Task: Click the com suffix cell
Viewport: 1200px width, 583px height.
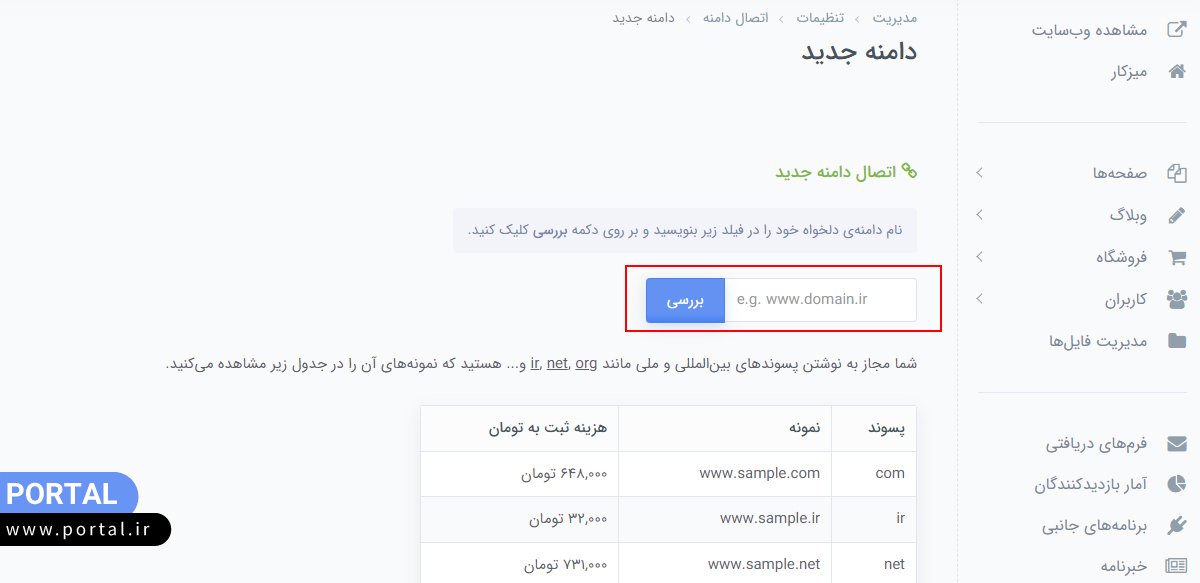Action: (874, 474)
